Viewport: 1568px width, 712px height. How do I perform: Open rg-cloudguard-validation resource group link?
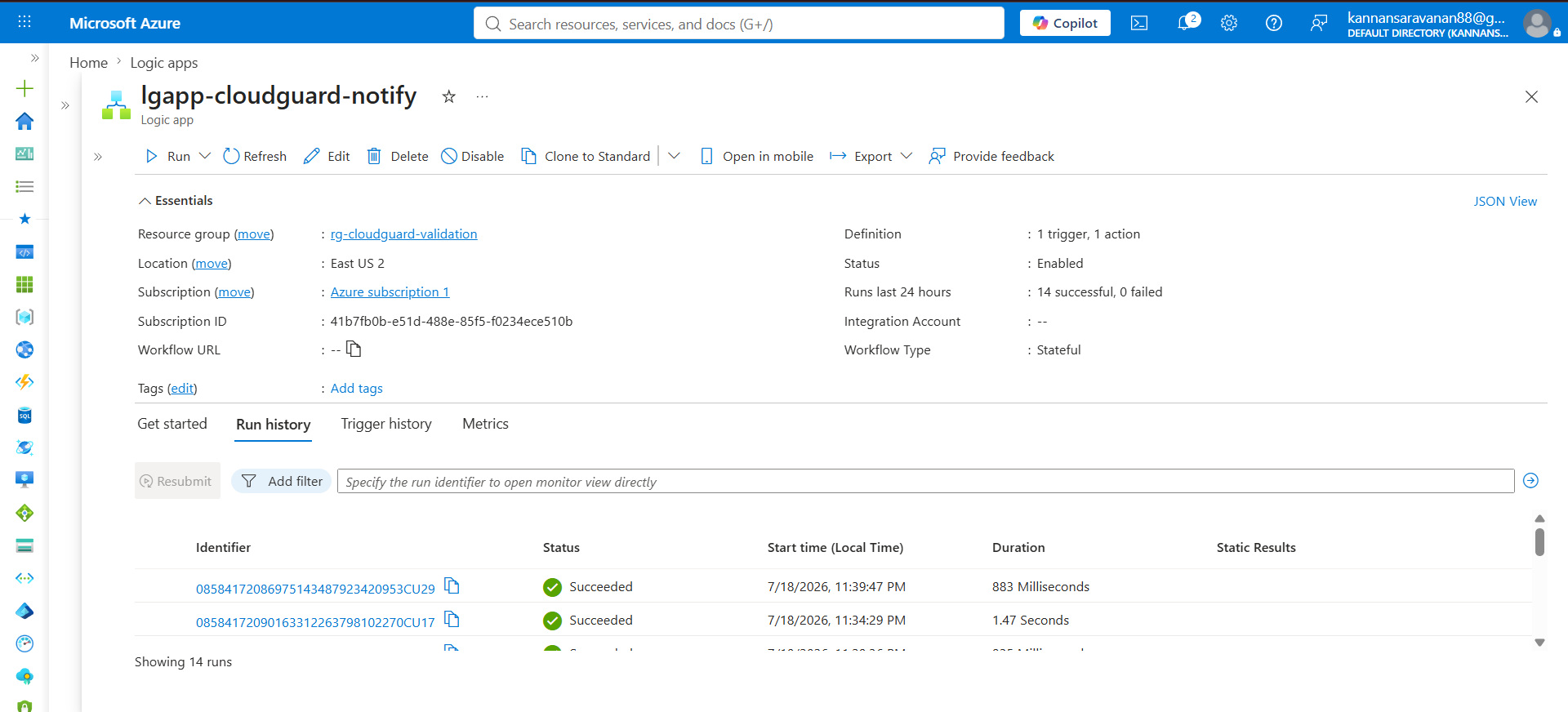point(403,234)
